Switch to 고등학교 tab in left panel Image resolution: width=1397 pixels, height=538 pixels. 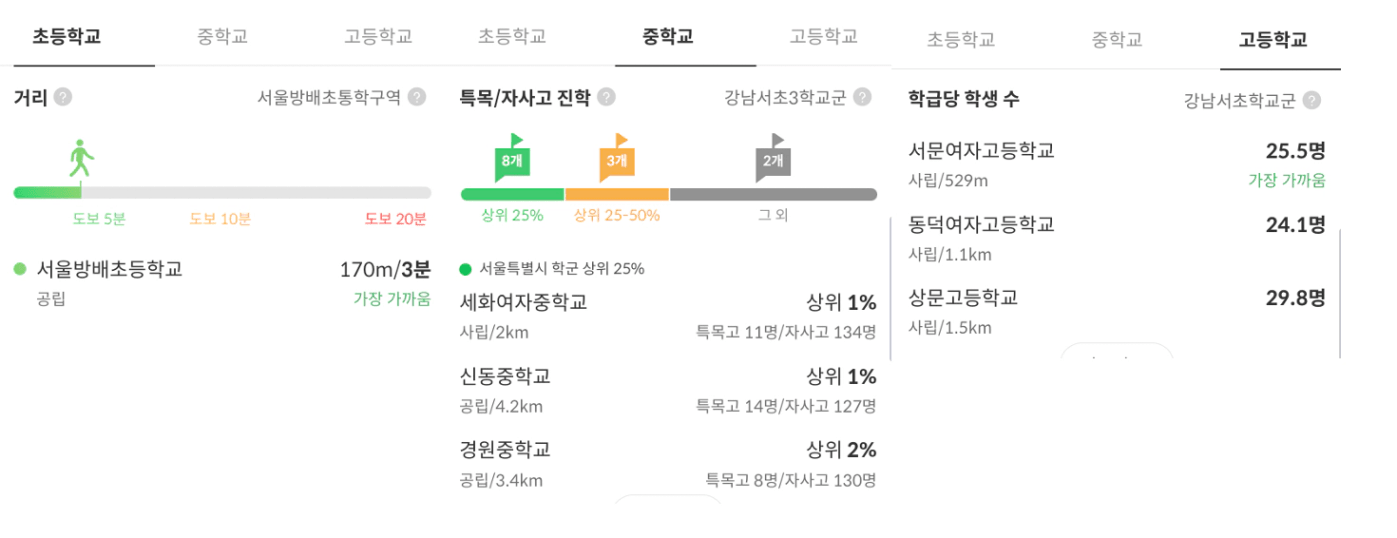[x=378, y=36]
